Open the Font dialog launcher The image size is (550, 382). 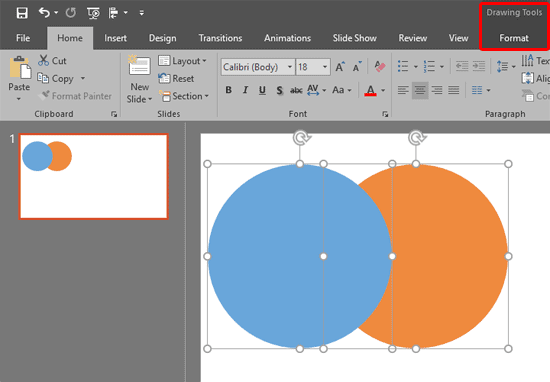tap(385, 114)
